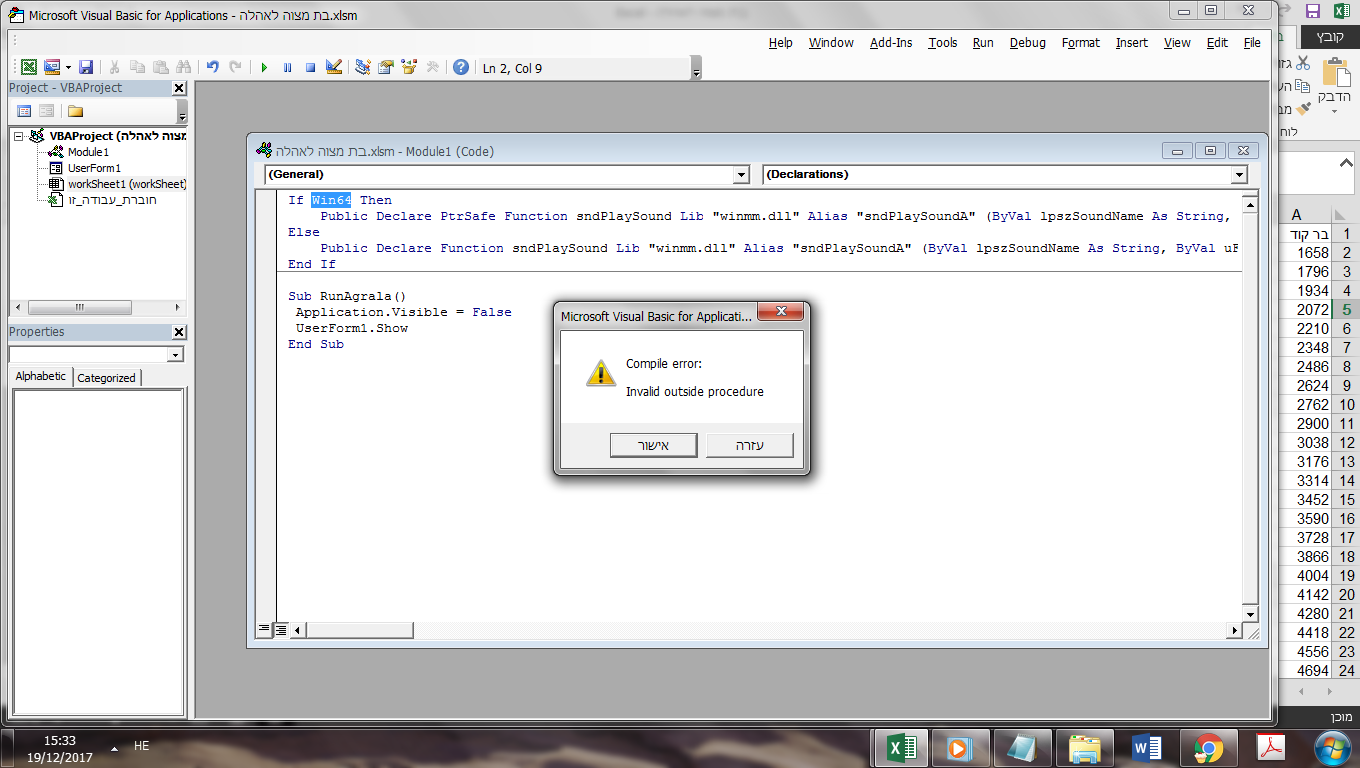This screenshot has height=768, width=1360.
Task: Open the Edit menu
Action: pyautogui.click(x=1217, y=43)
